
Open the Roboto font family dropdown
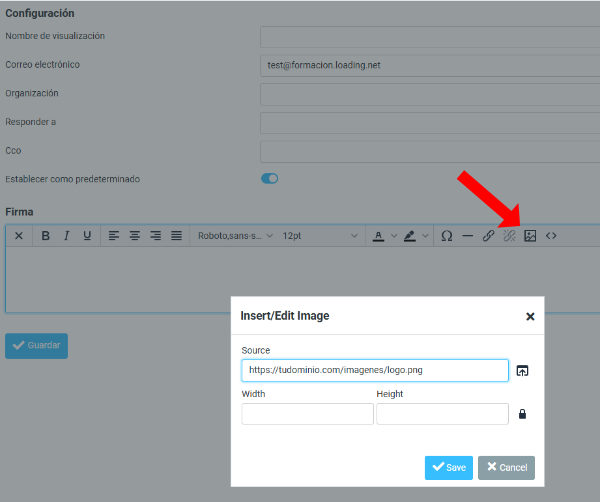235,236
